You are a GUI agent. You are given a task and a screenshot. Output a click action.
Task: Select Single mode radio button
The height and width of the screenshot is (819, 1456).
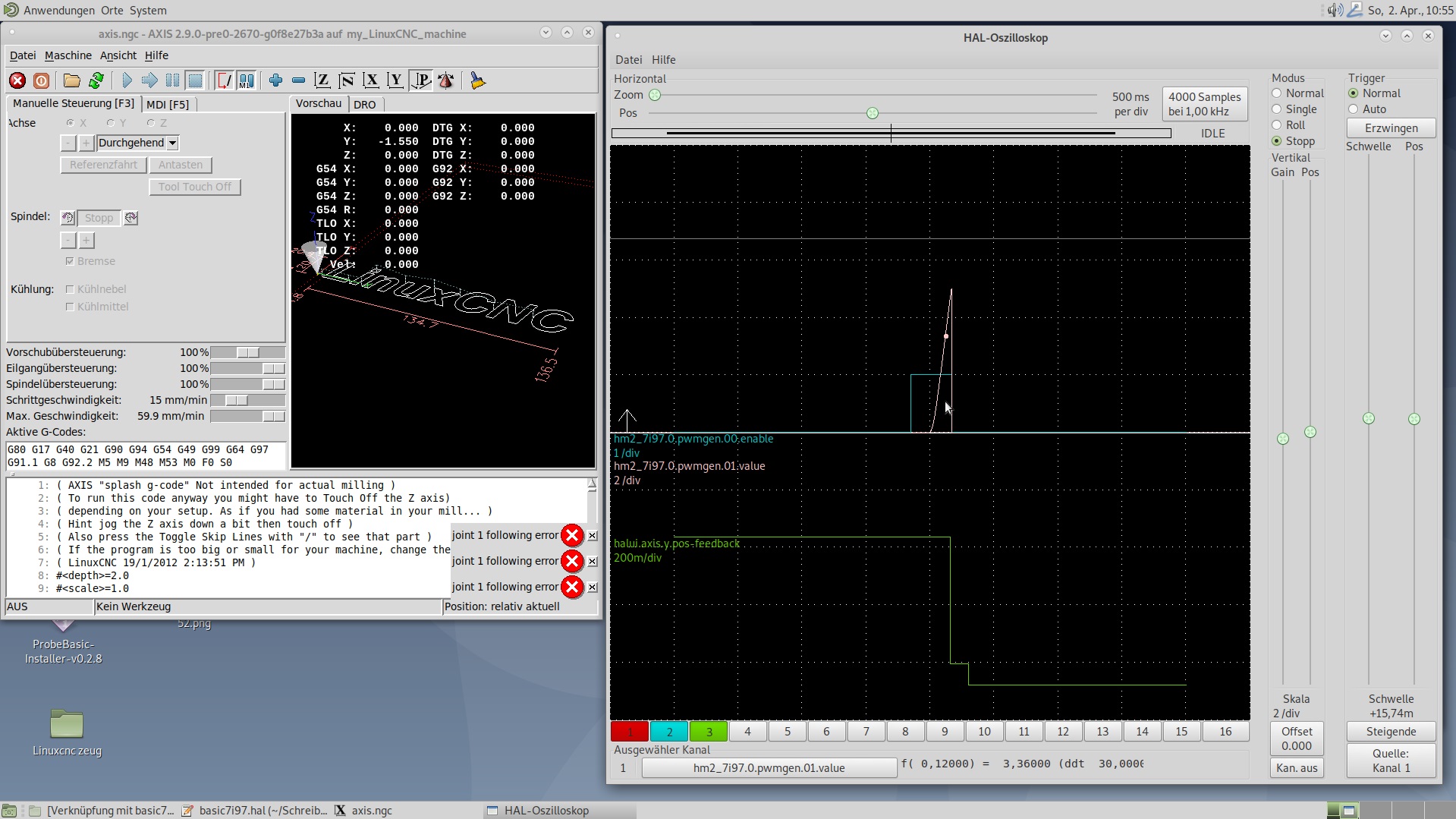(x=1276, y=109)
